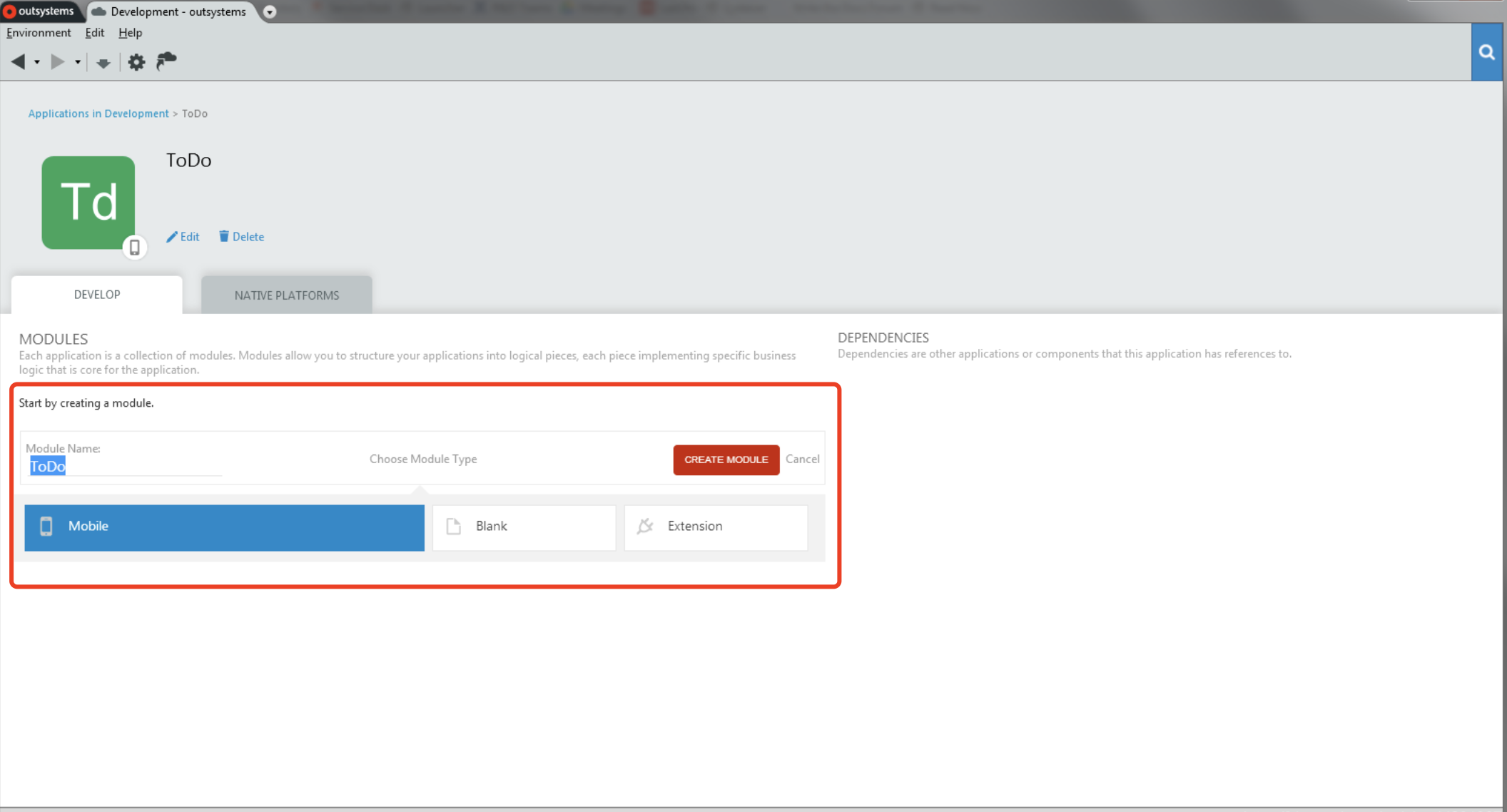This screenshot has width=1507, height=812.
Task: Expand the back history dropdown arrow
Action: tap(37, 62)
